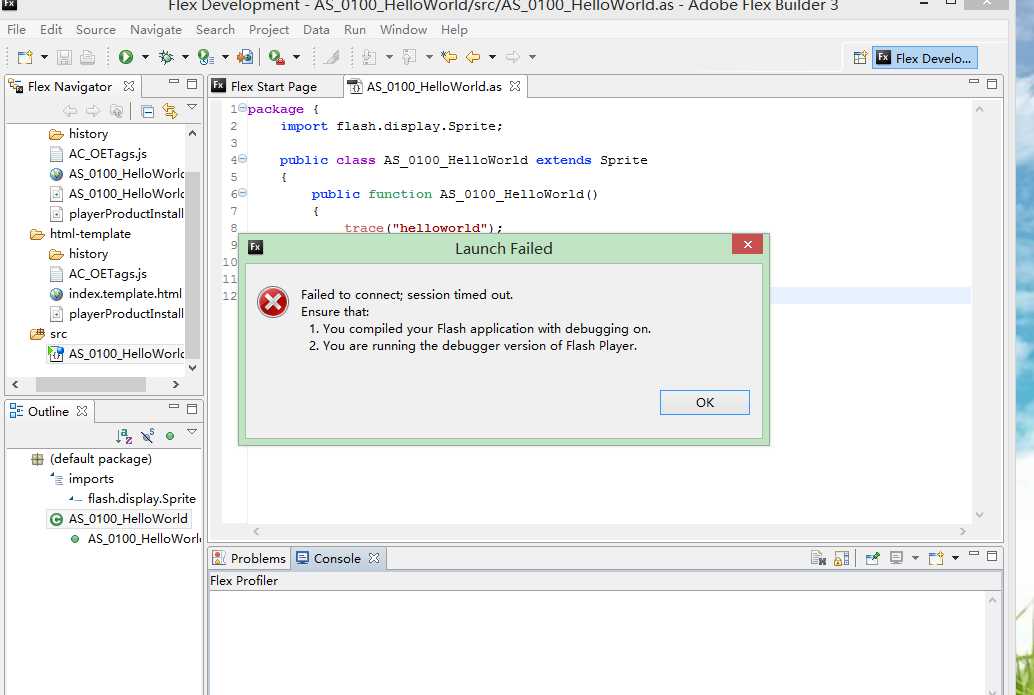This screenshot has height=695, width=1034.
Task: Toggle Hide Non-Public Members green dot in Outline
Action: (170, 436)
